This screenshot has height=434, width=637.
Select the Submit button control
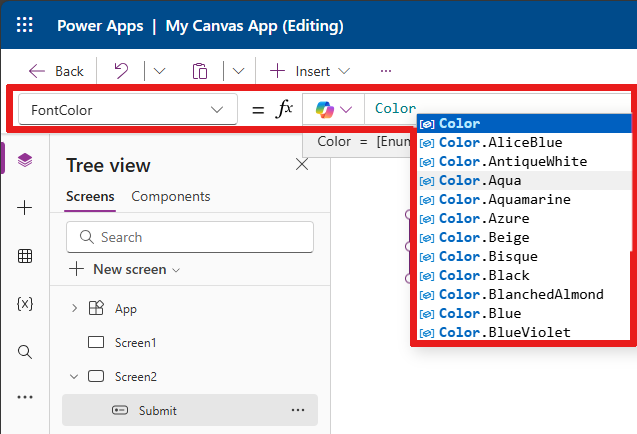(x=190, y=410)
